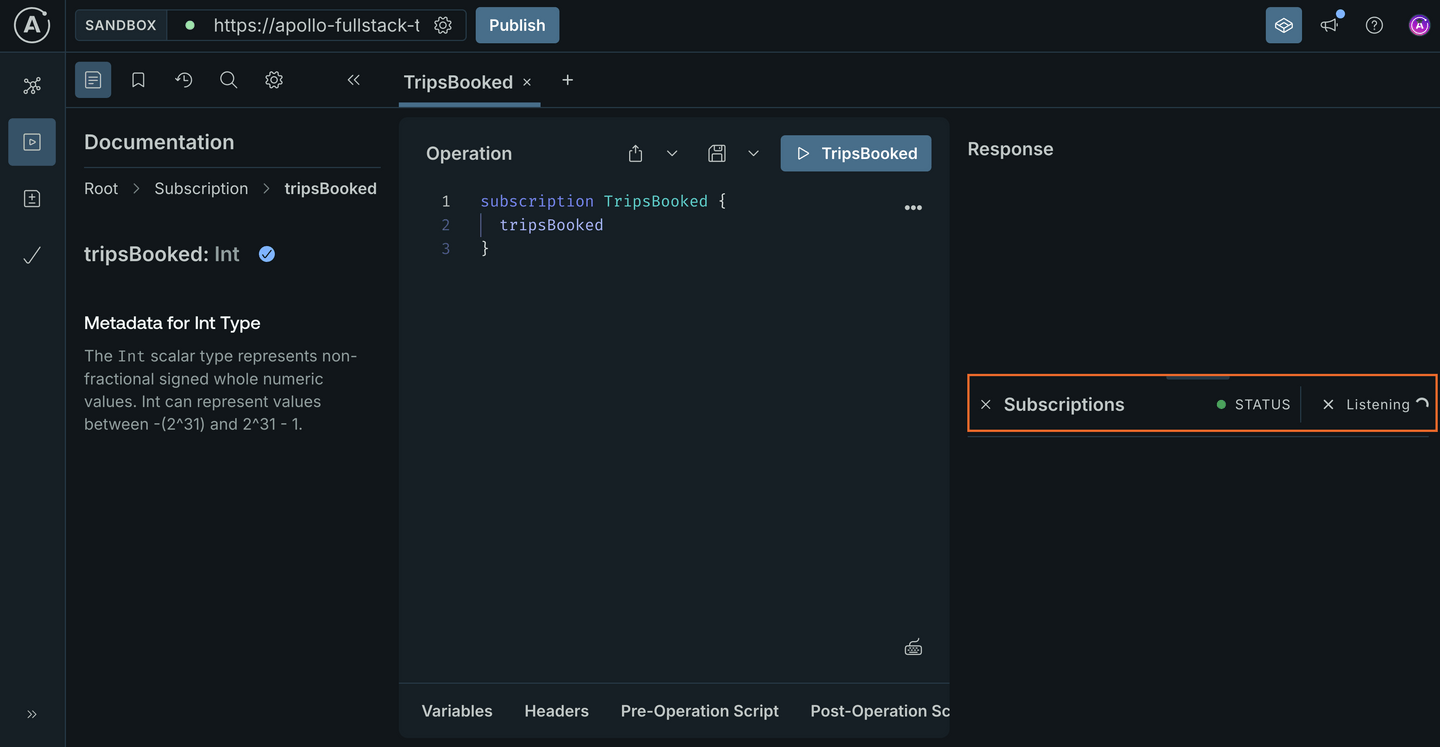This screenshot has height=747, width=1440.
Task: Click the Publish button
Action: (517, 25)
